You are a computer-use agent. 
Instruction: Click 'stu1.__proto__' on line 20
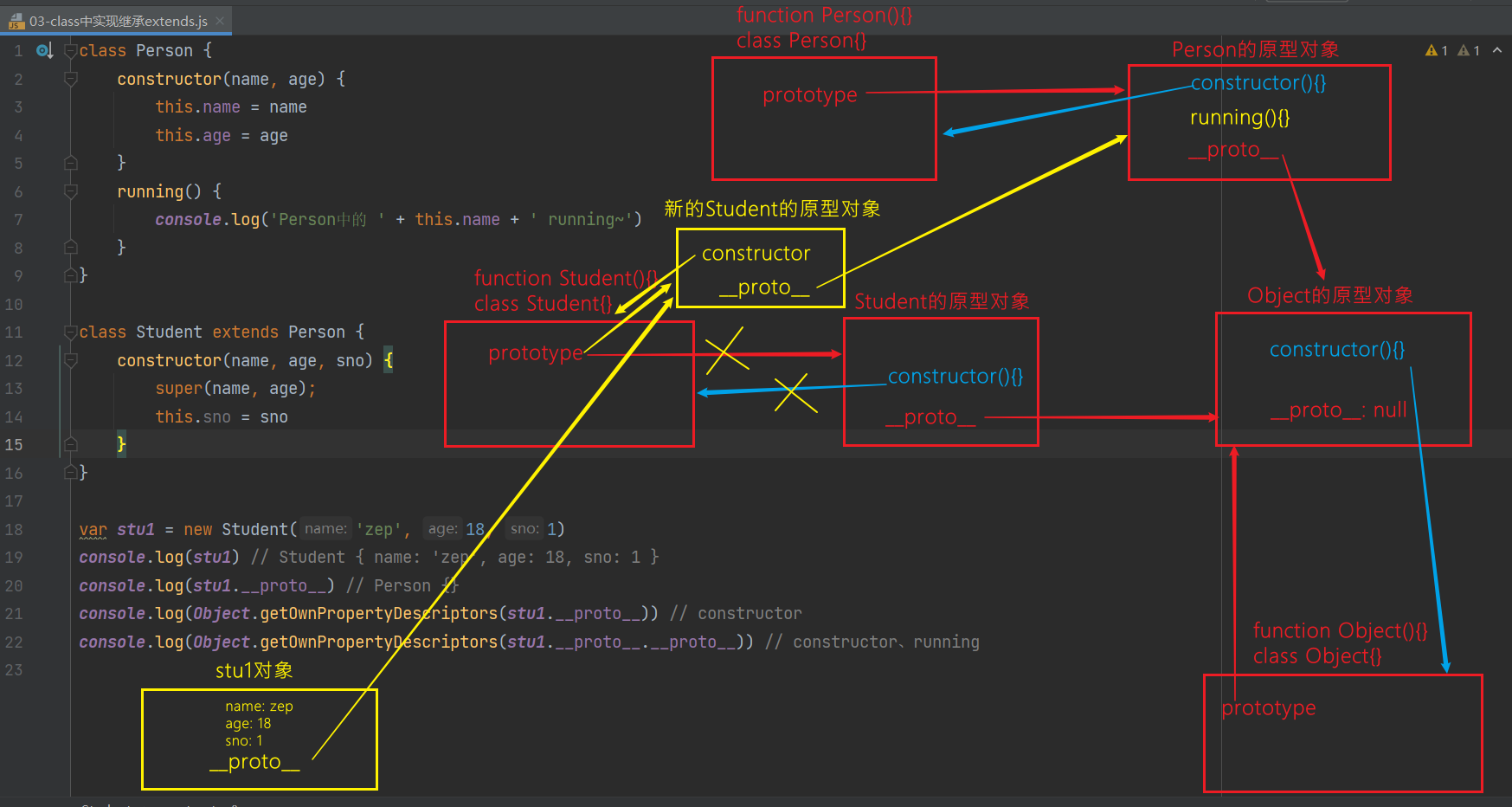pos(260,585)
